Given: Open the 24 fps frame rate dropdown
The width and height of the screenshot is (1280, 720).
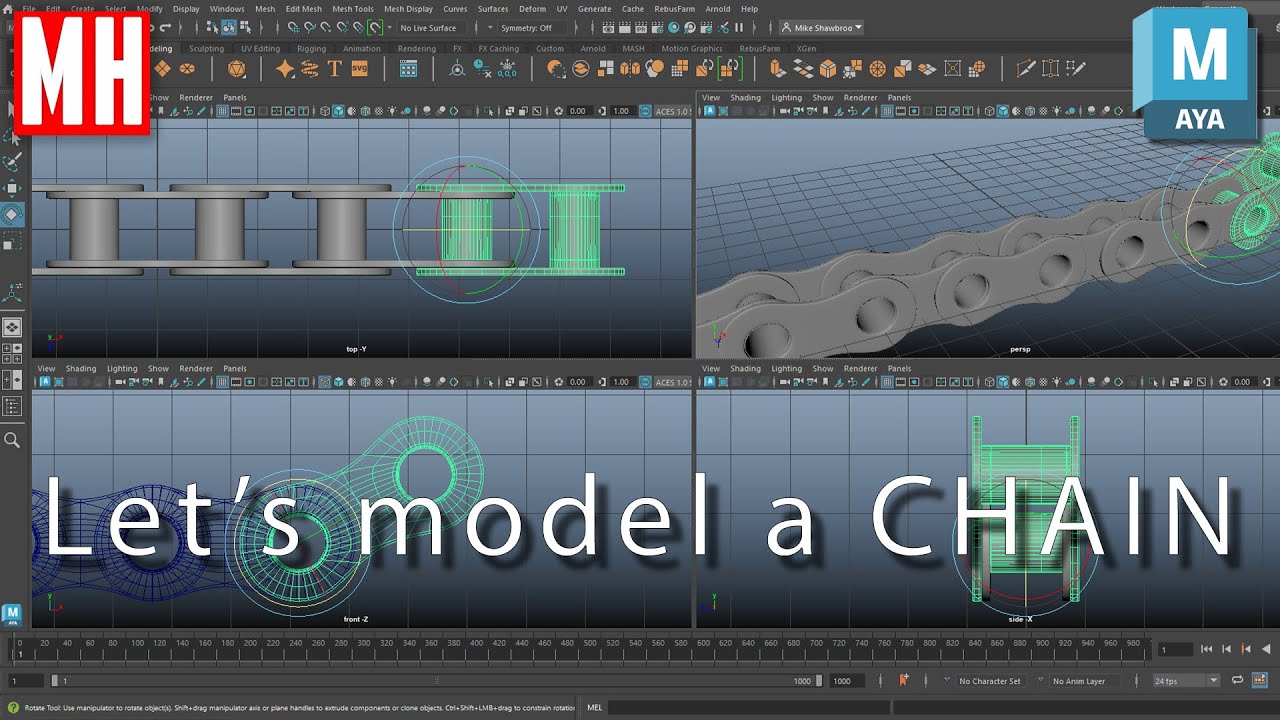Looking at the screenshot, I should 1186,681.
